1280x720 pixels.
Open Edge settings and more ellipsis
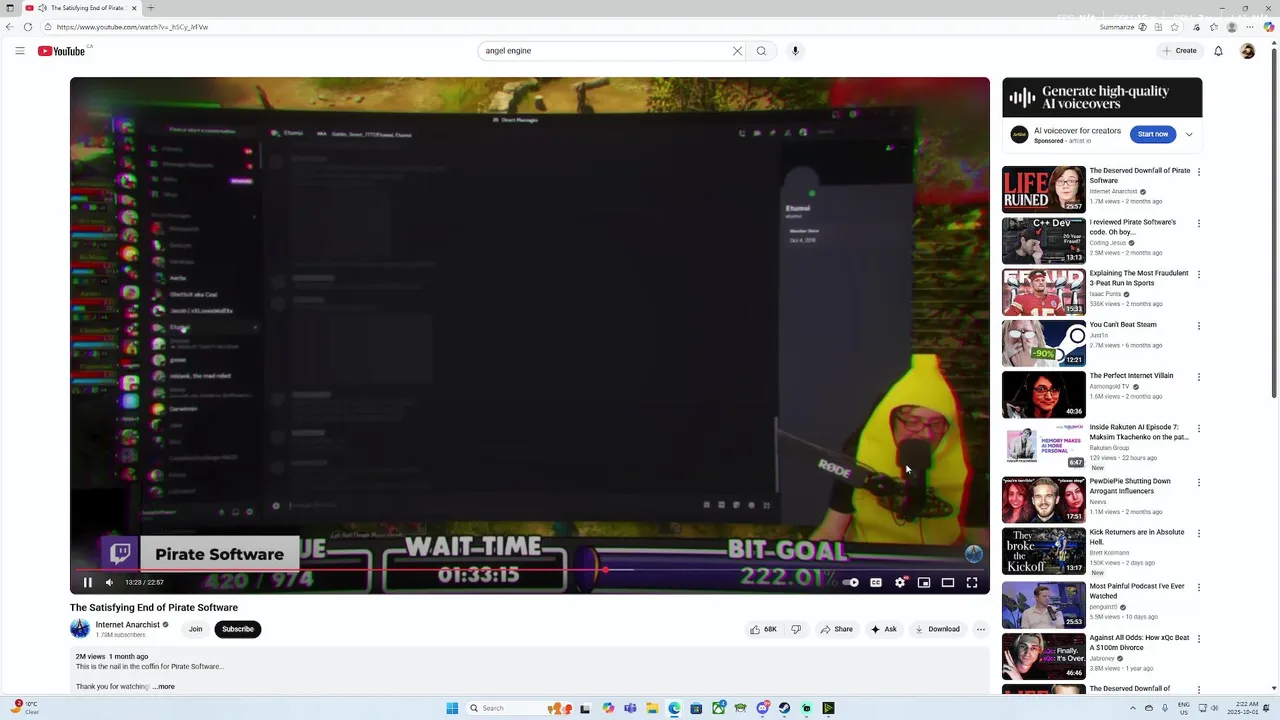coord(1251,27)
